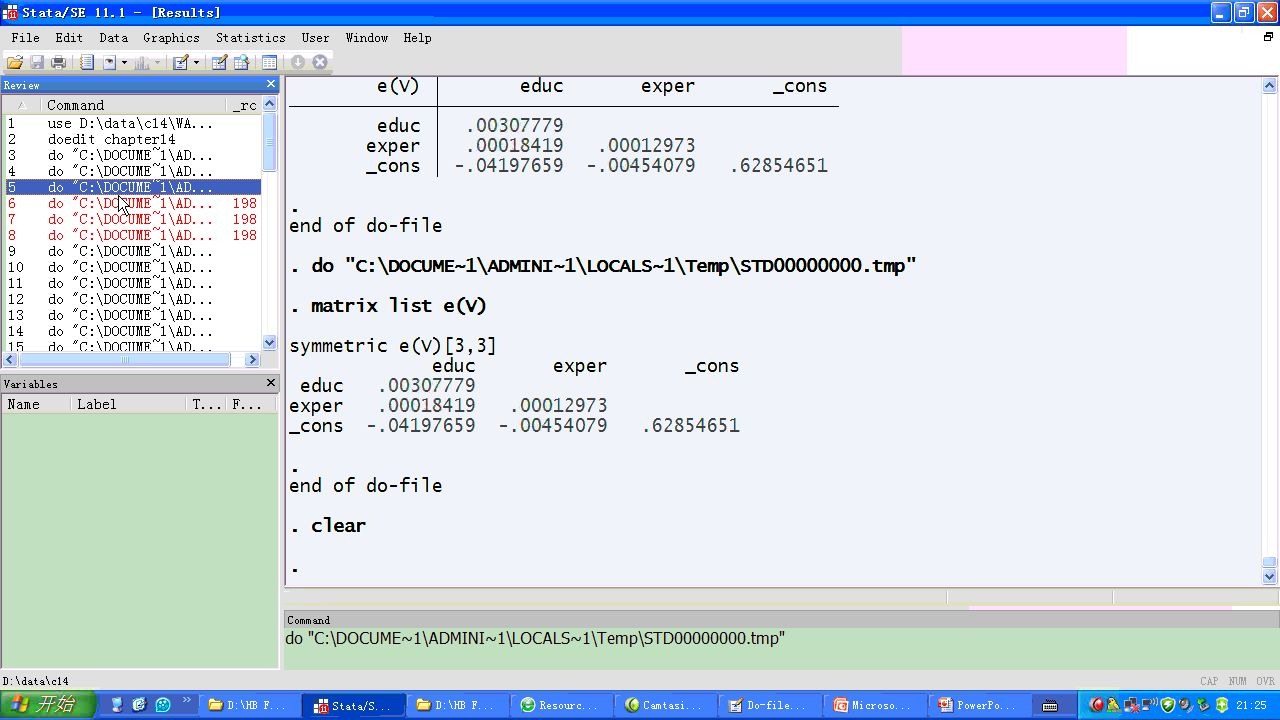The height and width of the screenshot is (720, 1280).
Task: Click the Restore Down button of Results window
Action: tap(1268, 37)
